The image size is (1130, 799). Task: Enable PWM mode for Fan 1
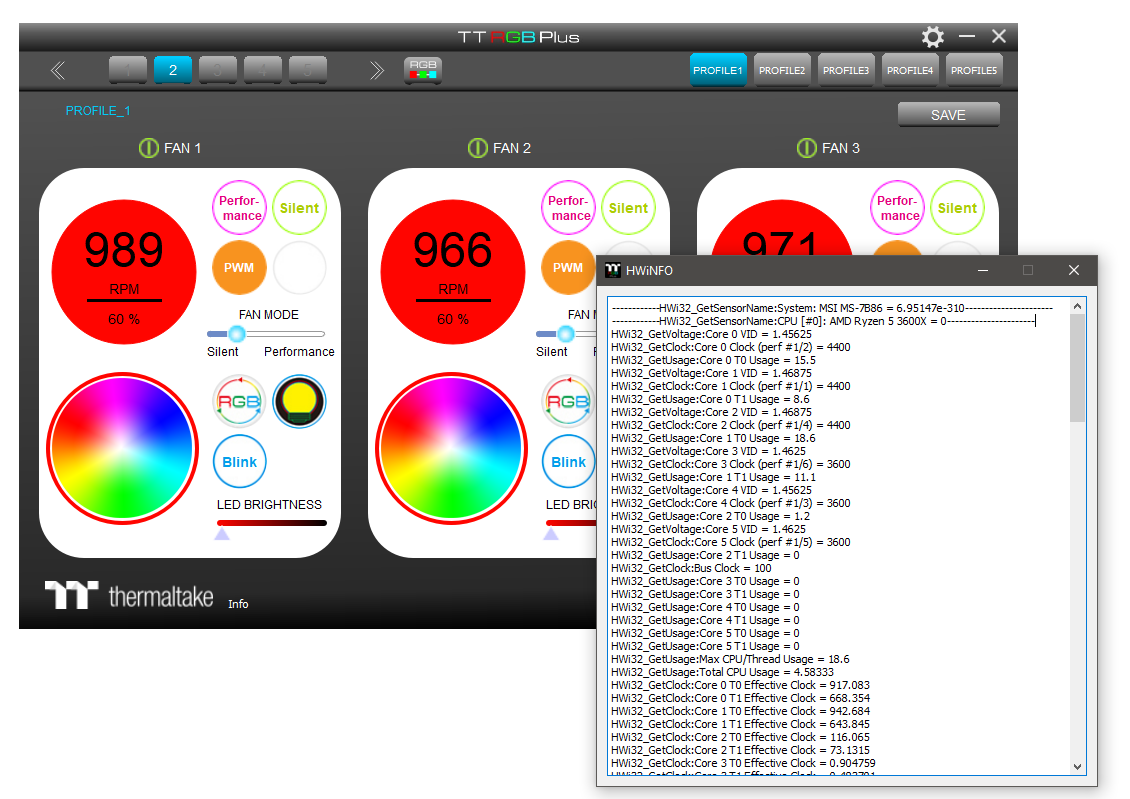pos(239,268)
